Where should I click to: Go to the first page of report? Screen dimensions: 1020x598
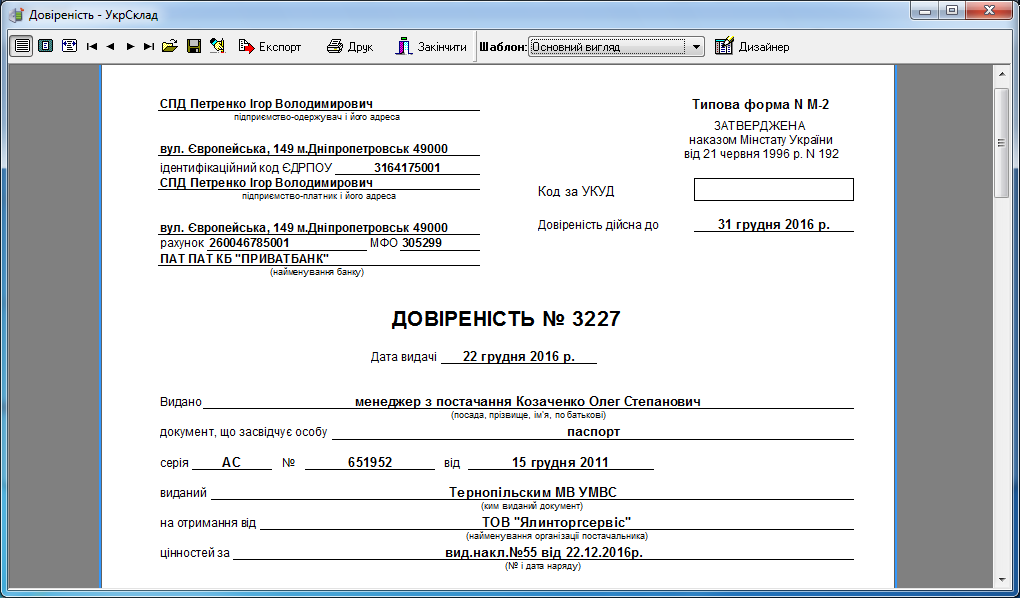[x=92, y=46]
